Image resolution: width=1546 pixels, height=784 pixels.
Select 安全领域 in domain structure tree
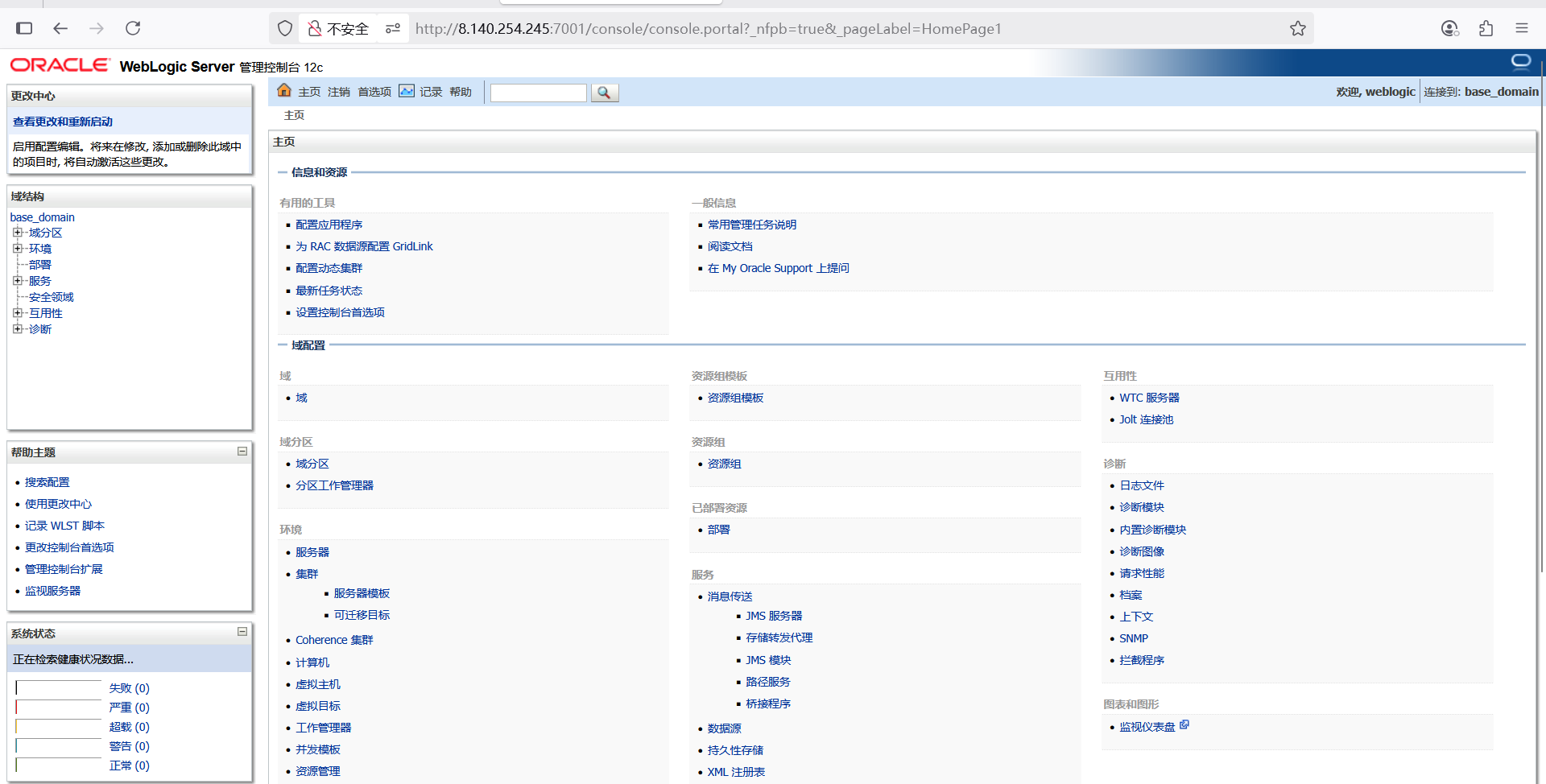pos(52,297)
